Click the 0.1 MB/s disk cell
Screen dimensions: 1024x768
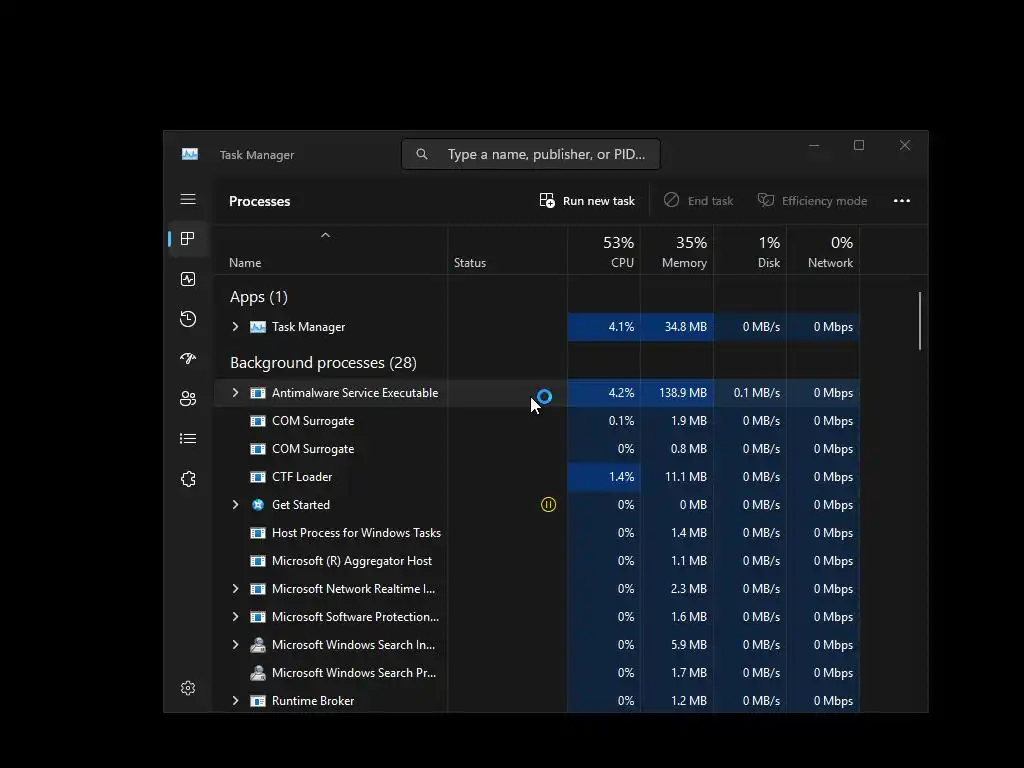coord(750,393)
